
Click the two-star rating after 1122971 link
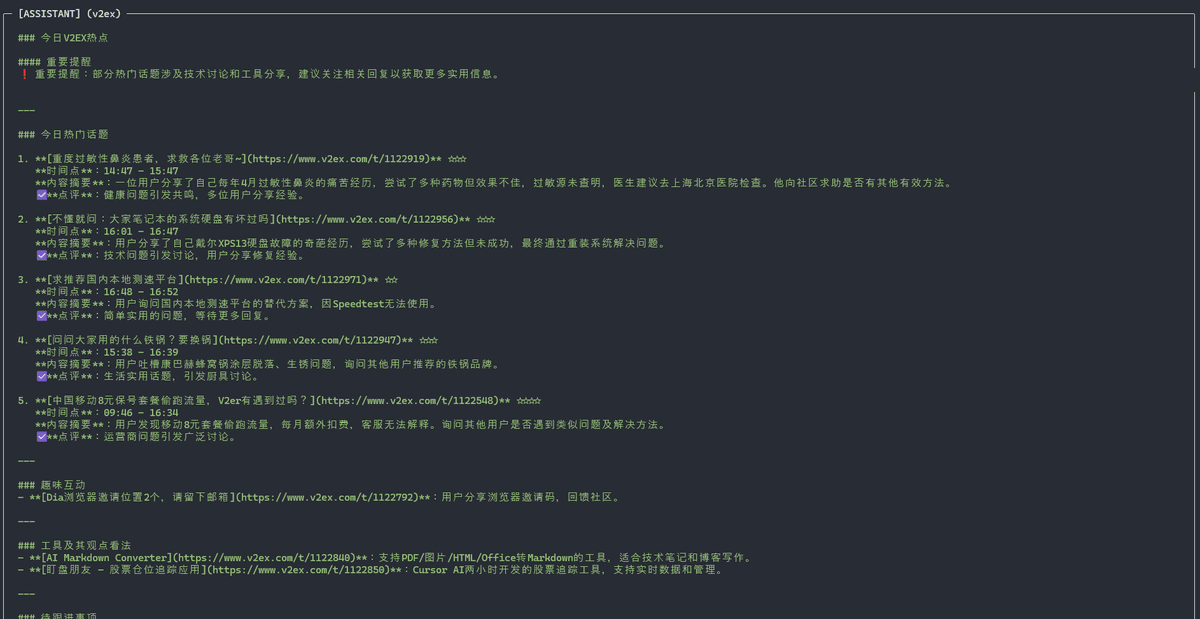pyautogui.click(x=392, y=280)
